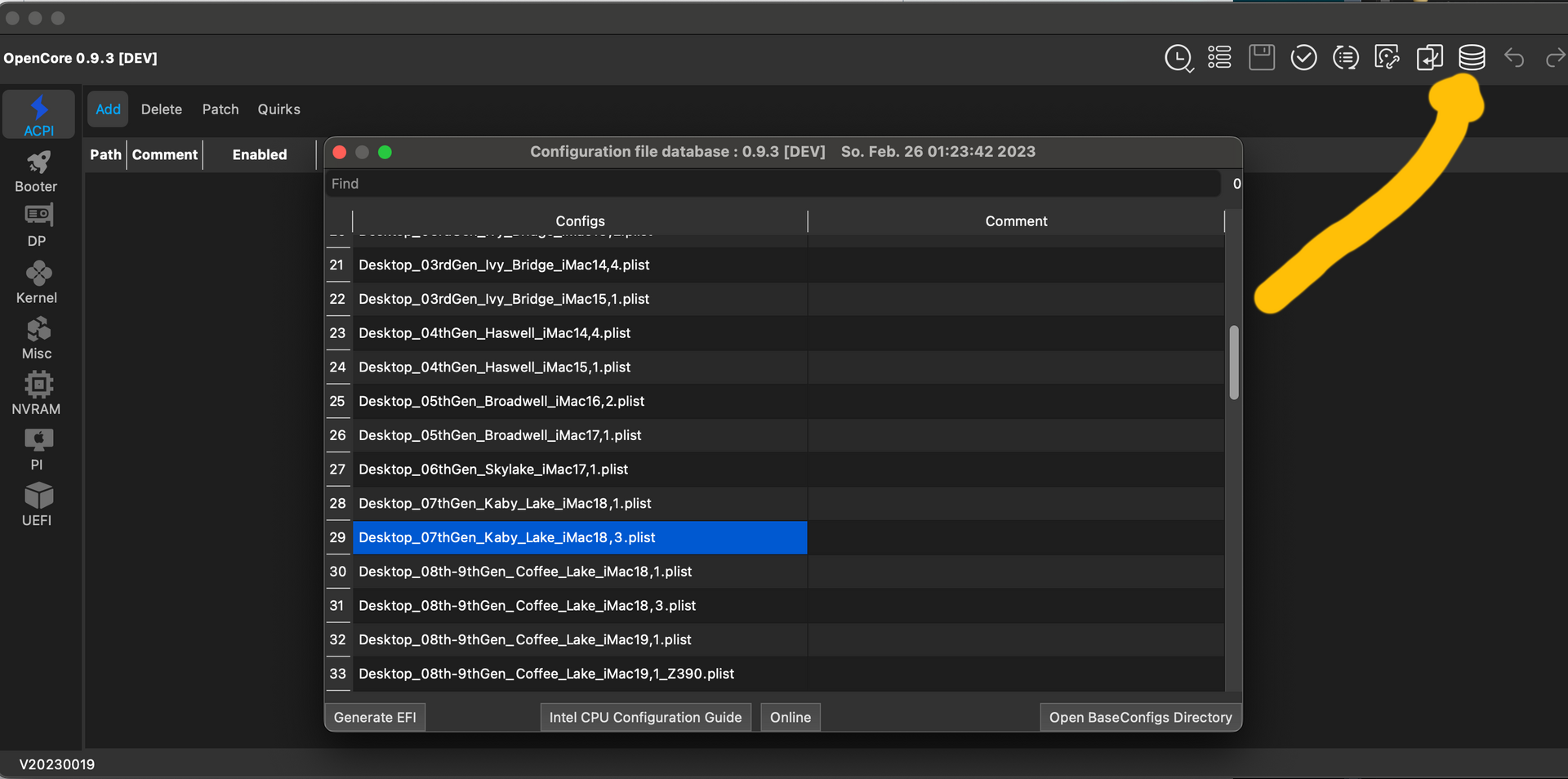The height and width of the screenshot is (779, 1568).
Task: Click Open BaseConfigs Directory button
Action: tap(1140, 717)
